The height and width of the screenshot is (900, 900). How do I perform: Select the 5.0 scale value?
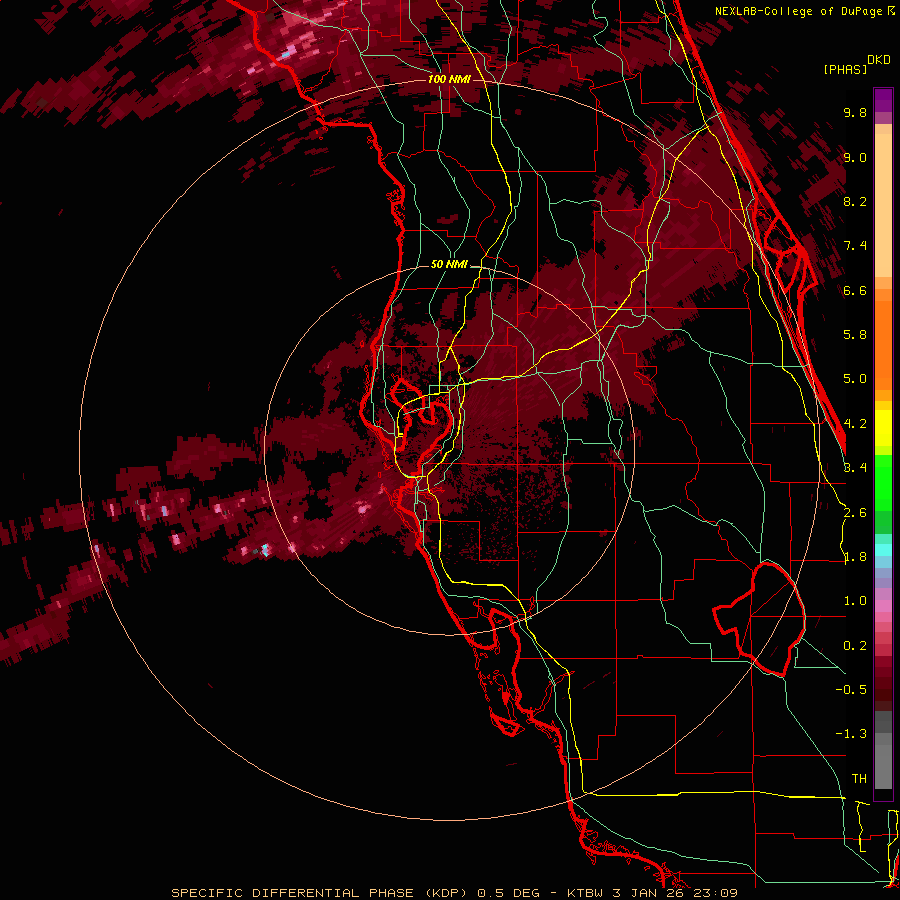(855, 379)
